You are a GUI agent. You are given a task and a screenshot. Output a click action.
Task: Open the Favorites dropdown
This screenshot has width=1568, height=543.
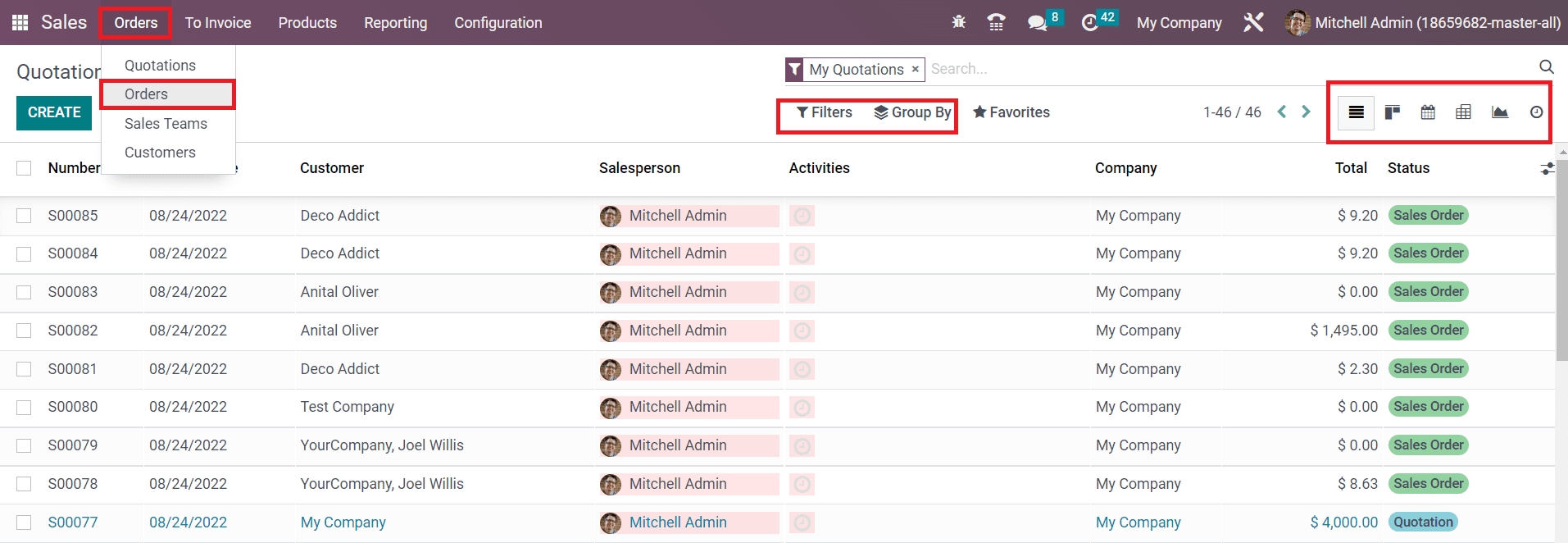(x=1011, y=112)
